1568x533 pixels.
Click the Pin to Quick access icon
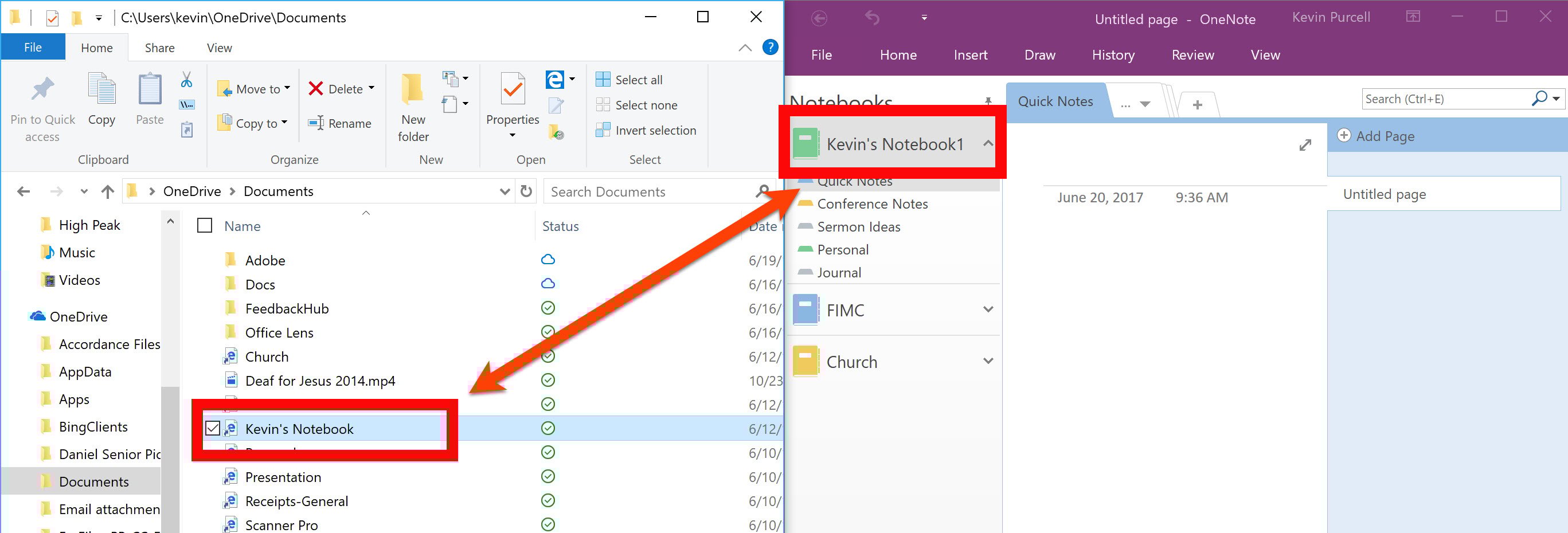(42, 90)
